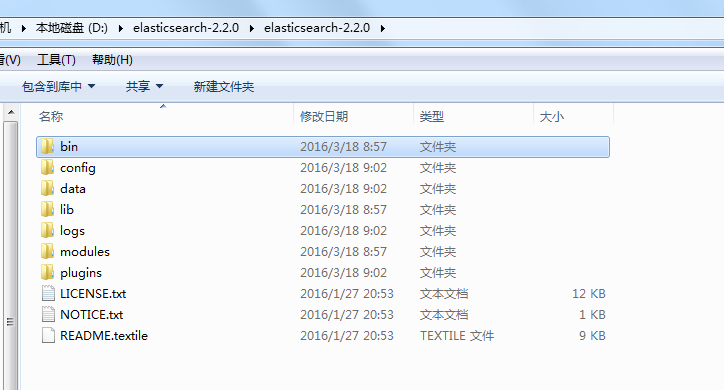724x390 pixels.
Task: Go to first elasticsearch-2.2.0 breadcrumb
Action: [x=186, y=28]
